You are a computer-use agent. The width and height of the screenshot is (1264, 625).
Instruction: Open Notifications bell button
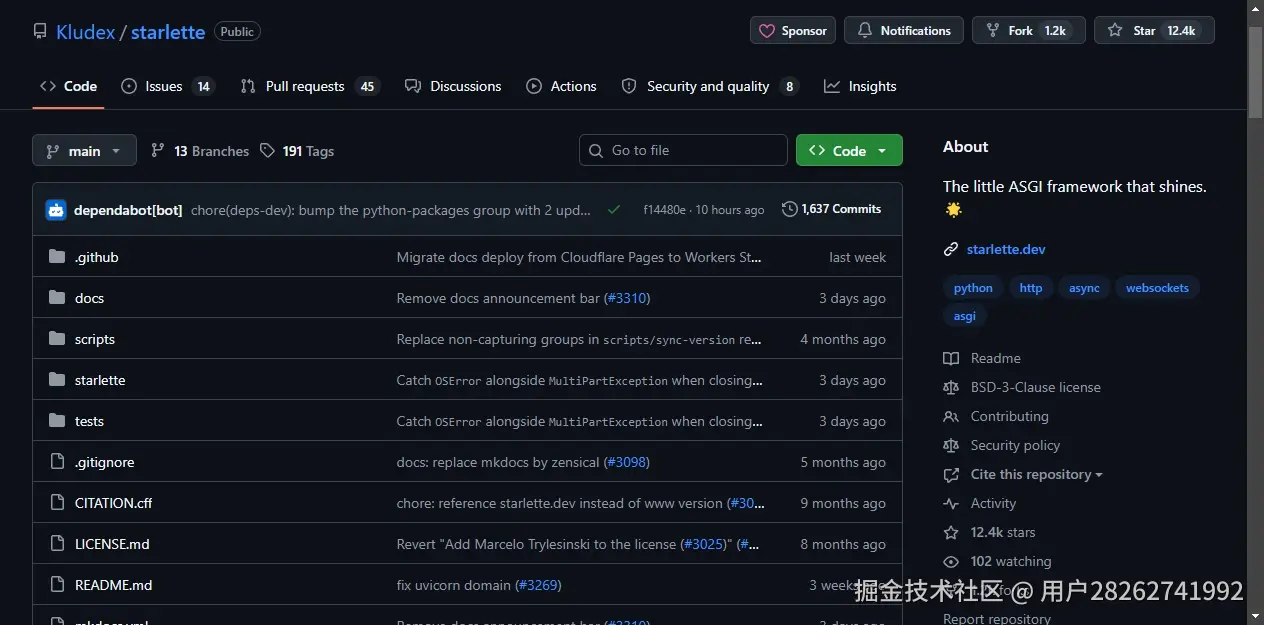point(904,31)
